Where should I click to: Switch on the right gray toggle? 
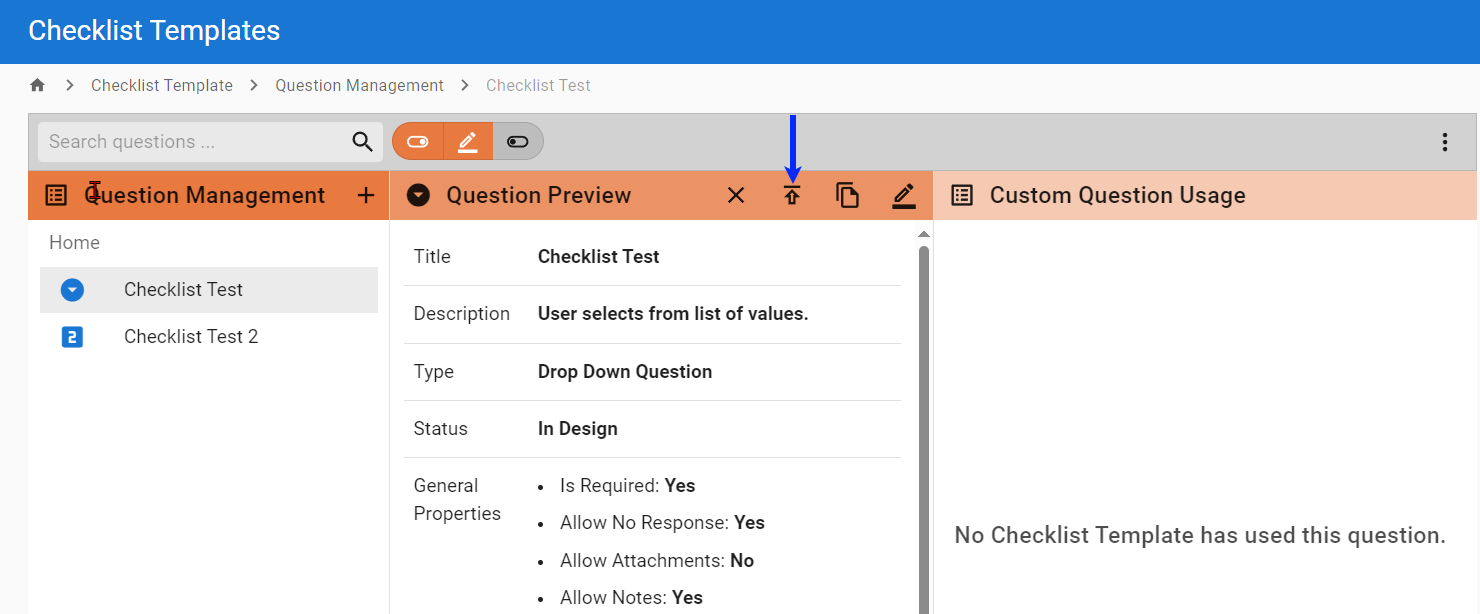pyautogui.click(x=517, y=140)
